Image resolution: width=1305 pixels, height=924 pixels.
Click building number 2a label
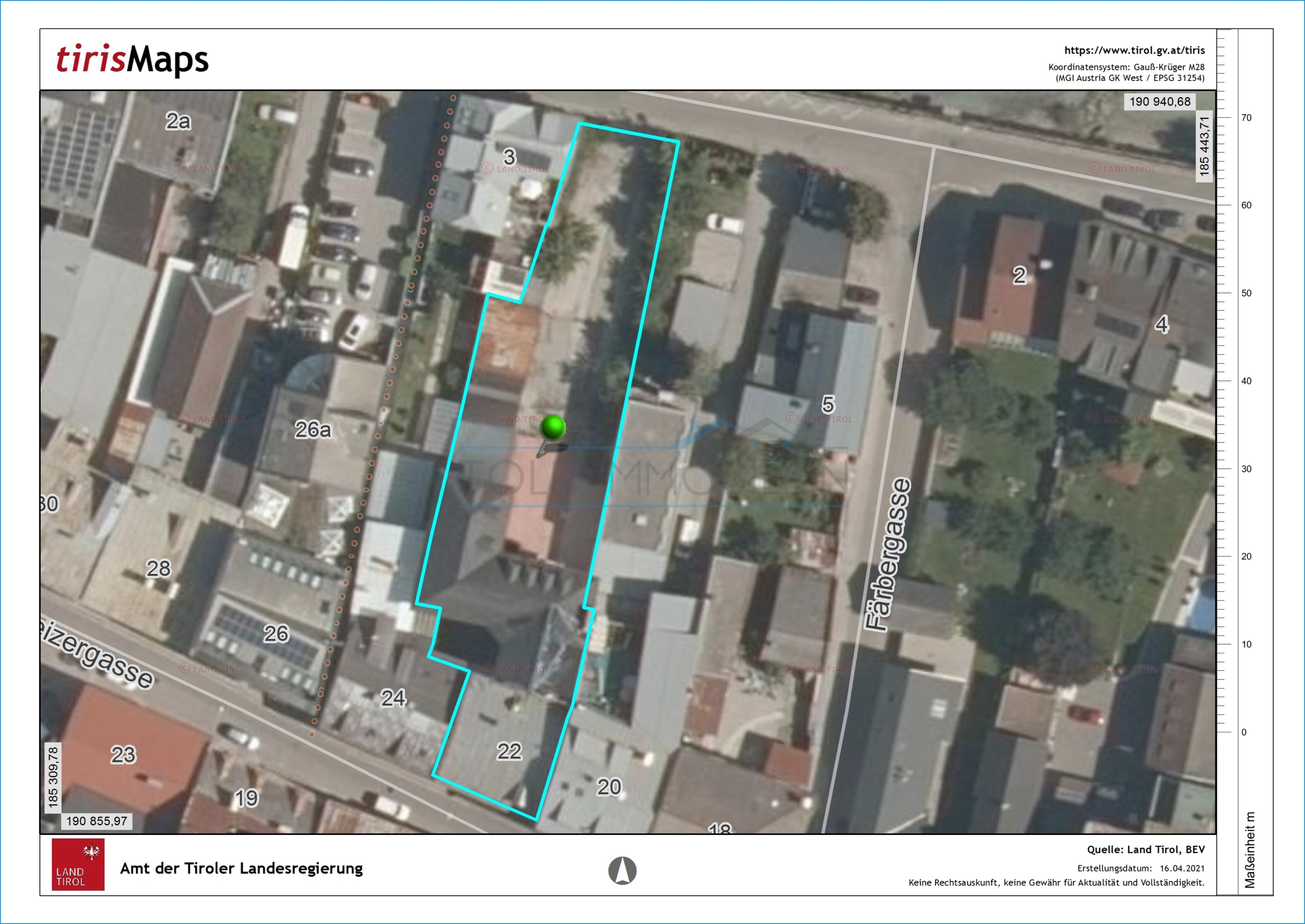click(x=178, y=121)
